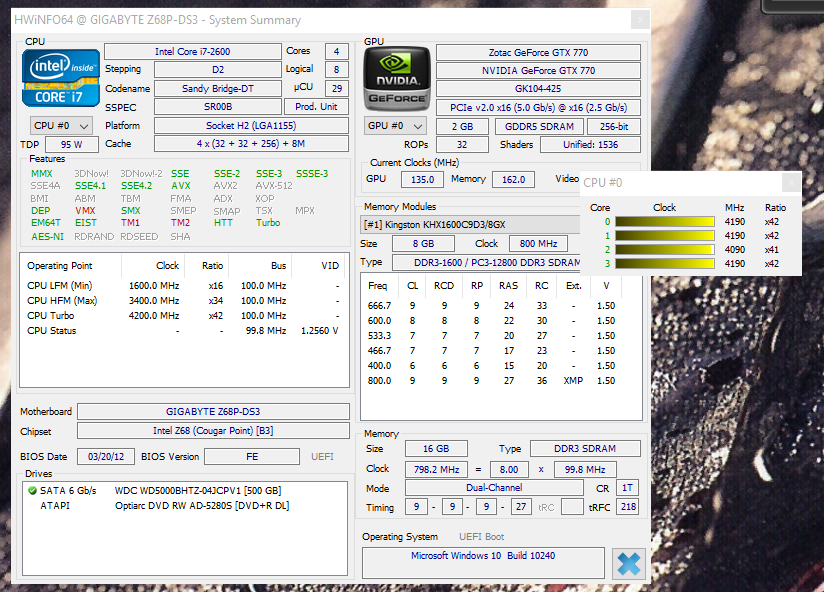Click the SR00B SSPEC field

218,107
